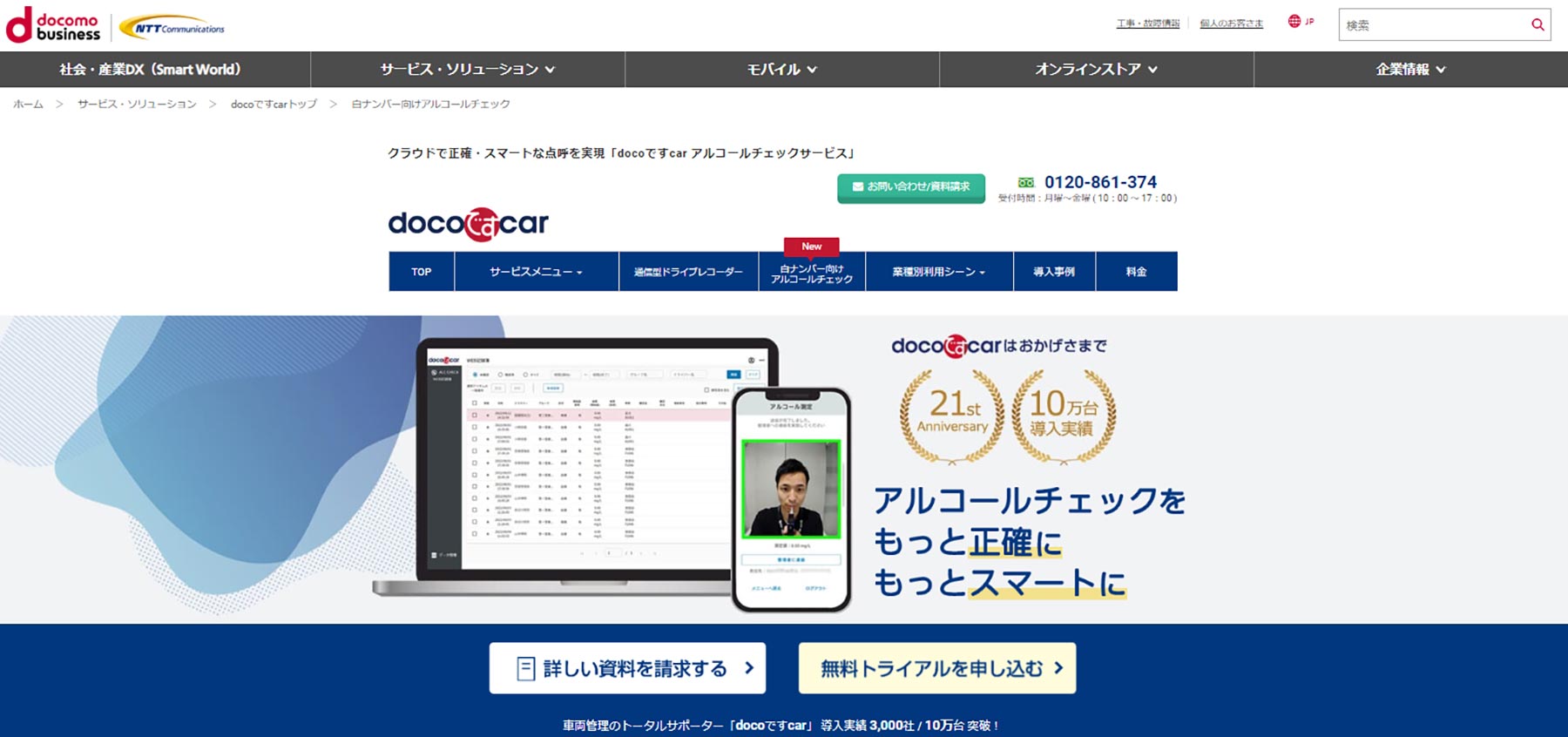The width and height of the screenshot is (1568, 737).
Task: Expand 業種別利用シーン dropdown tab
Action: click(939, 272)
